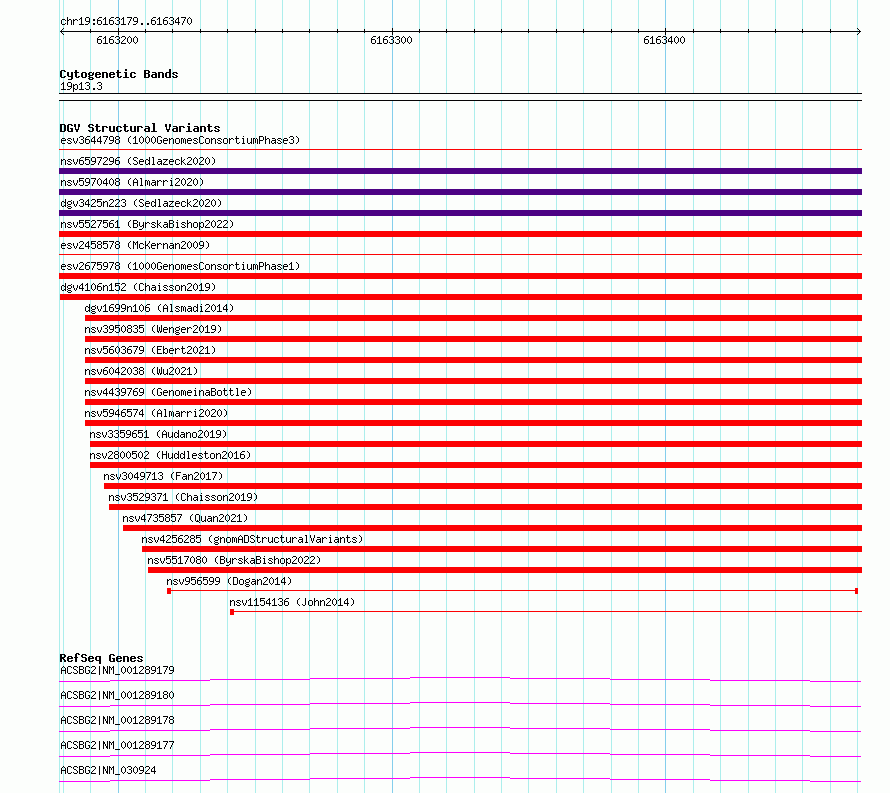The width and height of the screenshot is (890, 793).
Task: Click the 19p13.3 band label
Action: (81, 86)
